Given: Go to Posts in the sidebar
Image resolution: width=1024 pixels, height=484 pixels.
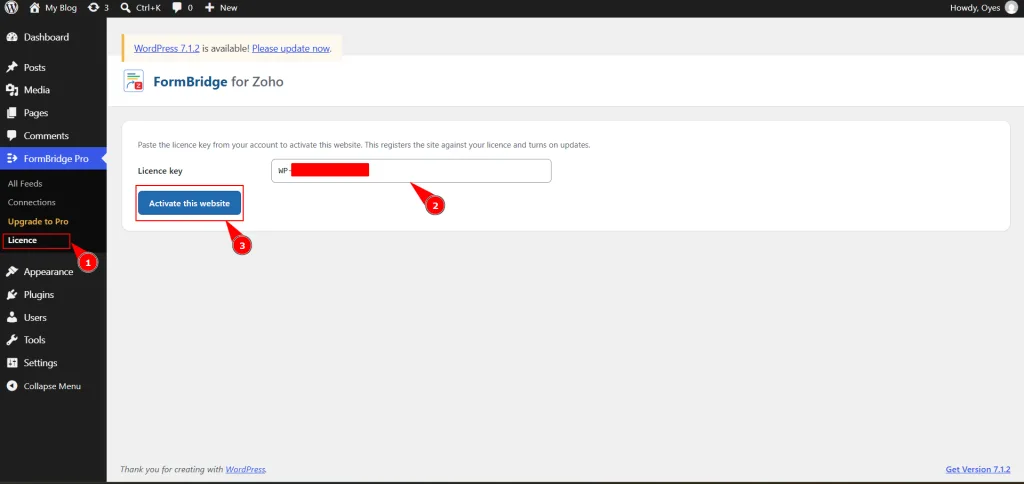Looking at the screenshot, I should [35, 67].
